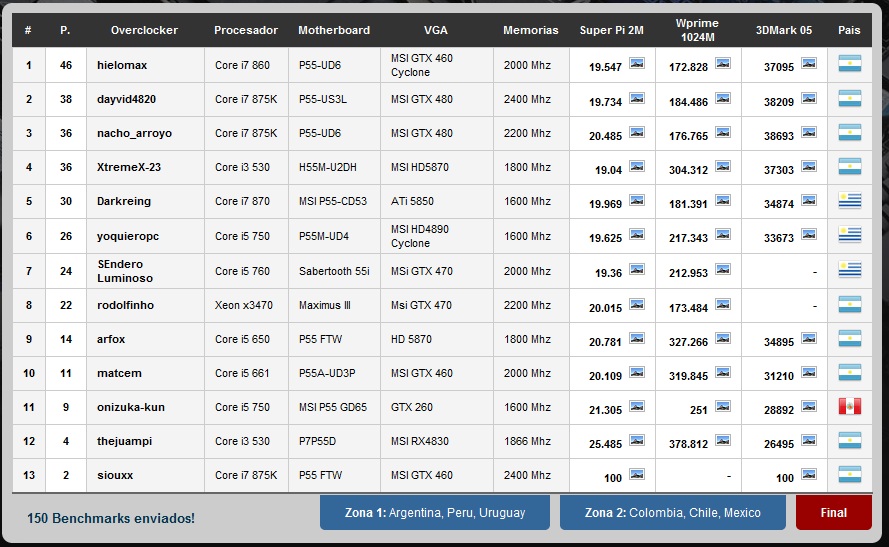Open thejuampi's Wprime 378.812 image icon
Viewport: 889px width, 547px height.
tap(722, 441)
